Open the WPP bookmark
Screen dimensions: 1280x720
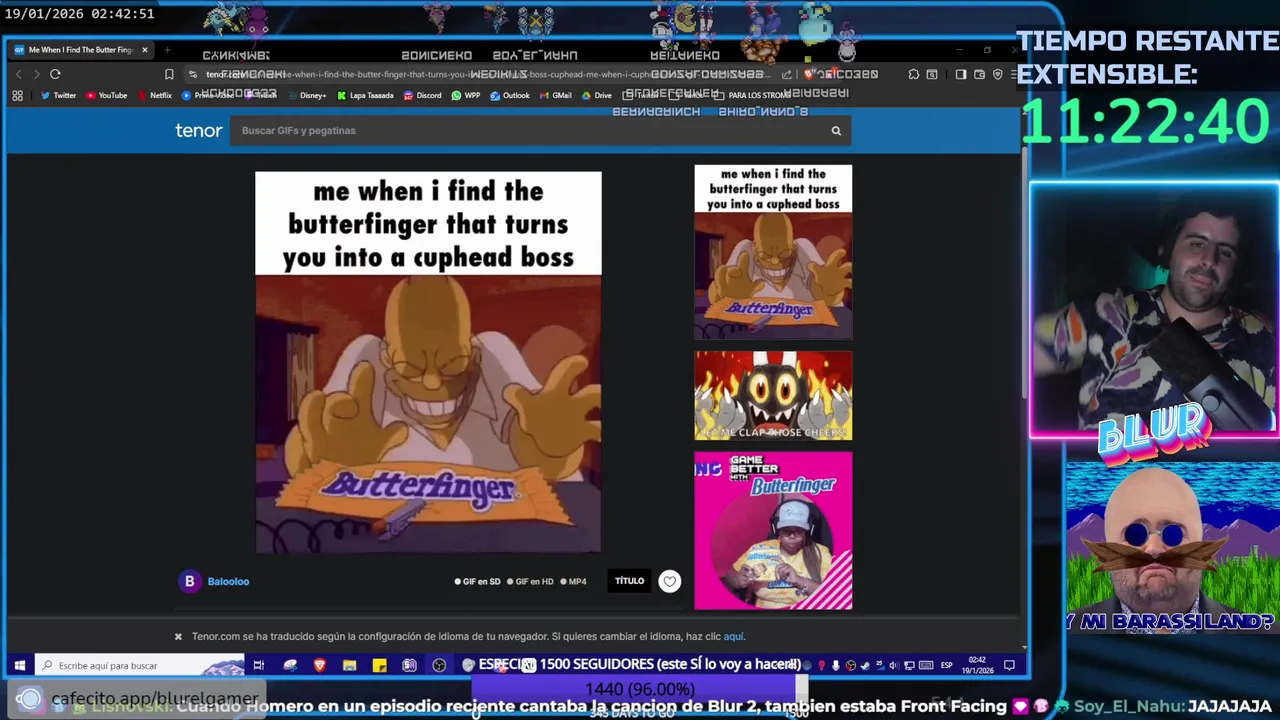point(466,96)
